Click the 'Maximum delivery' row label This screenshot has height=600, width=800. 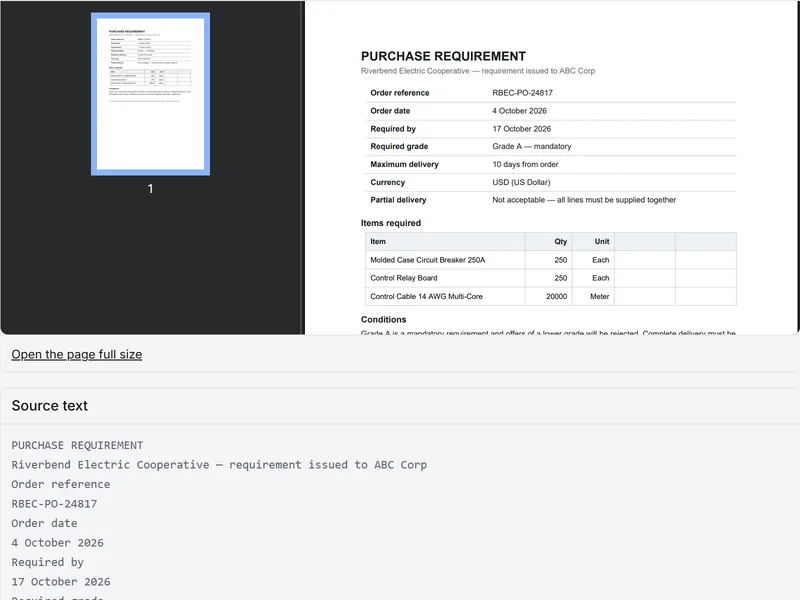(x=404, y=164)
